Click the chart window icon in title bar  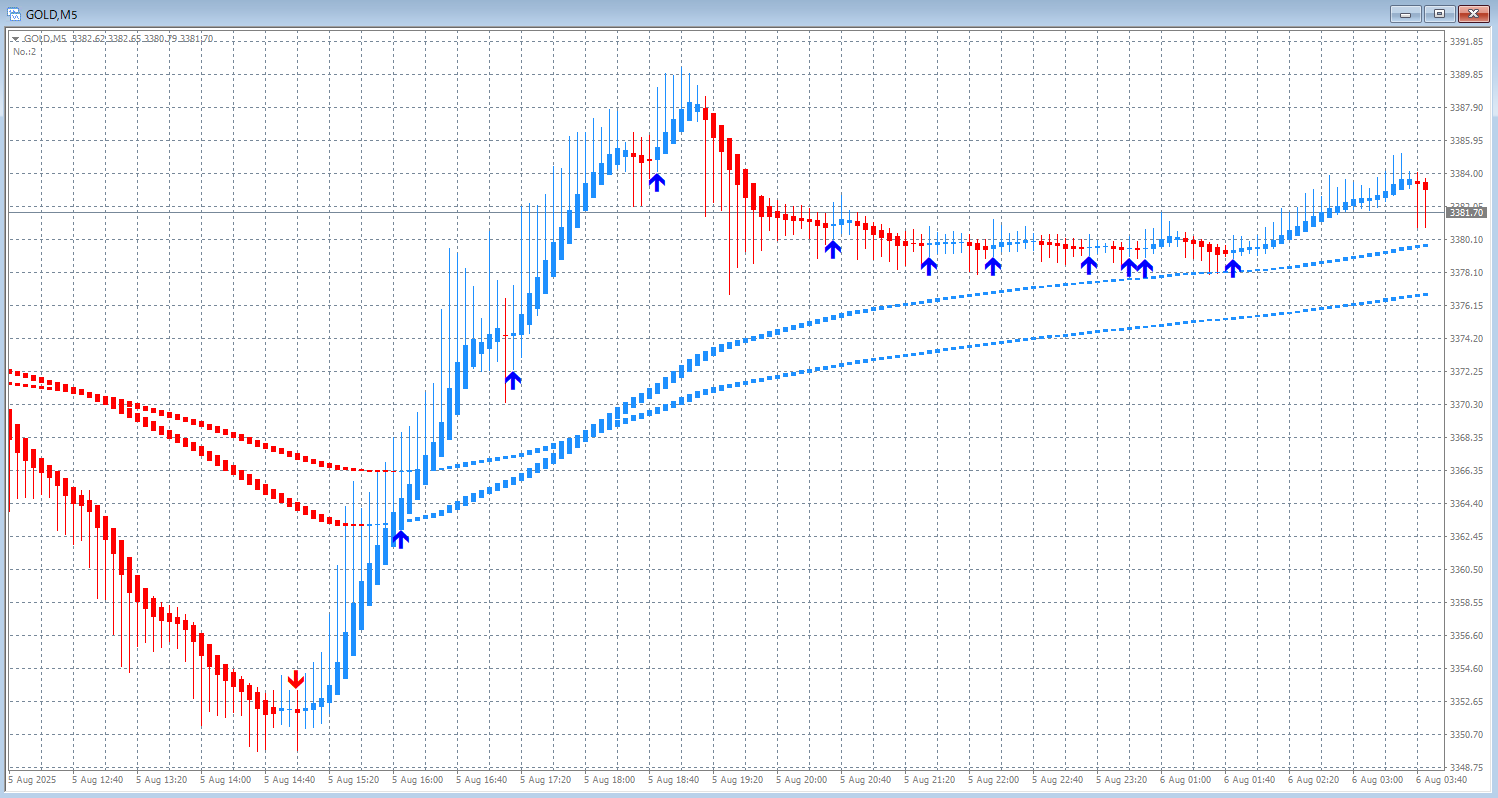[x=14, y=13]
